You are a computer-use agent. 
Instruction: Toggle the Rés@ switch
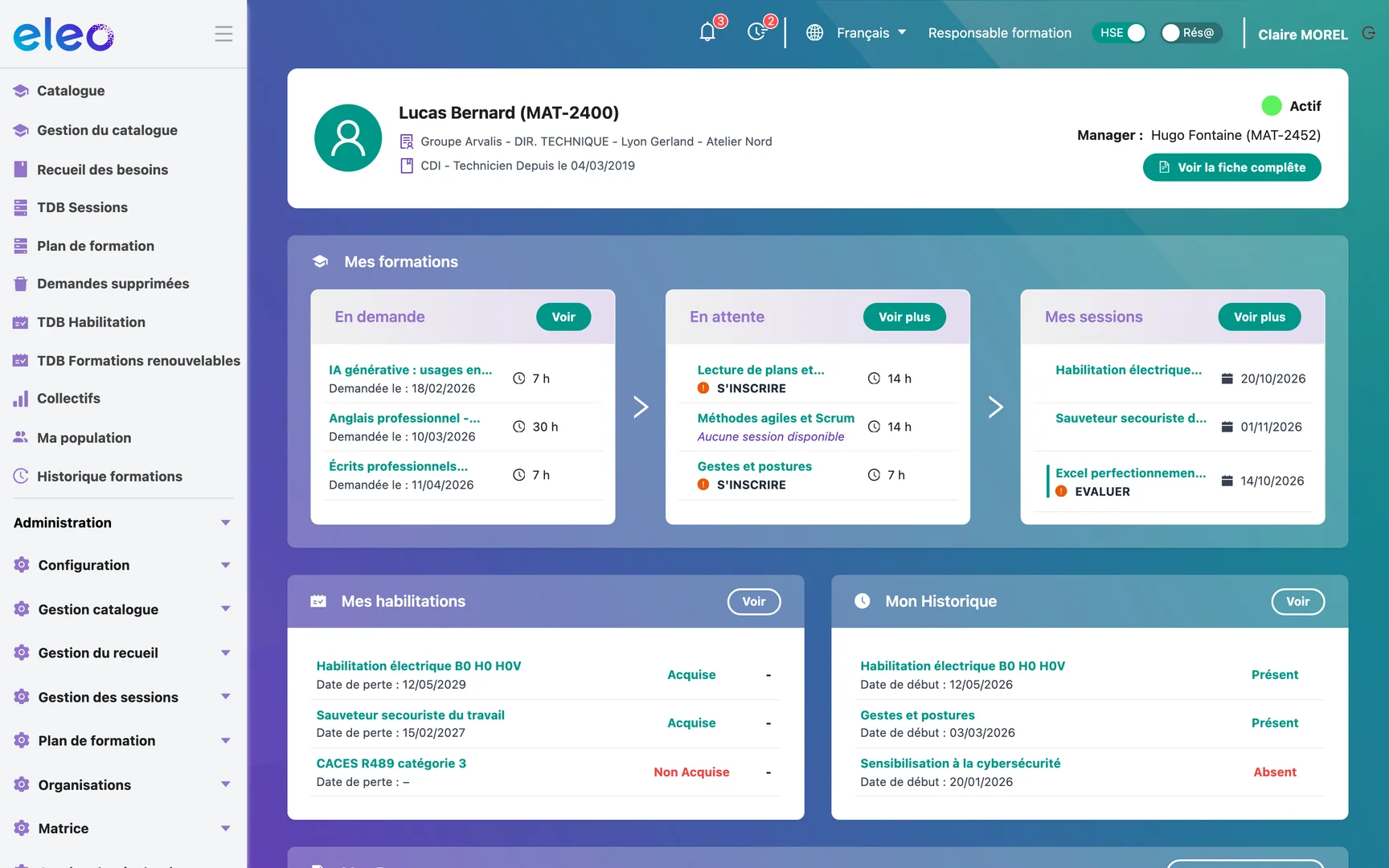coord(1191,33)
